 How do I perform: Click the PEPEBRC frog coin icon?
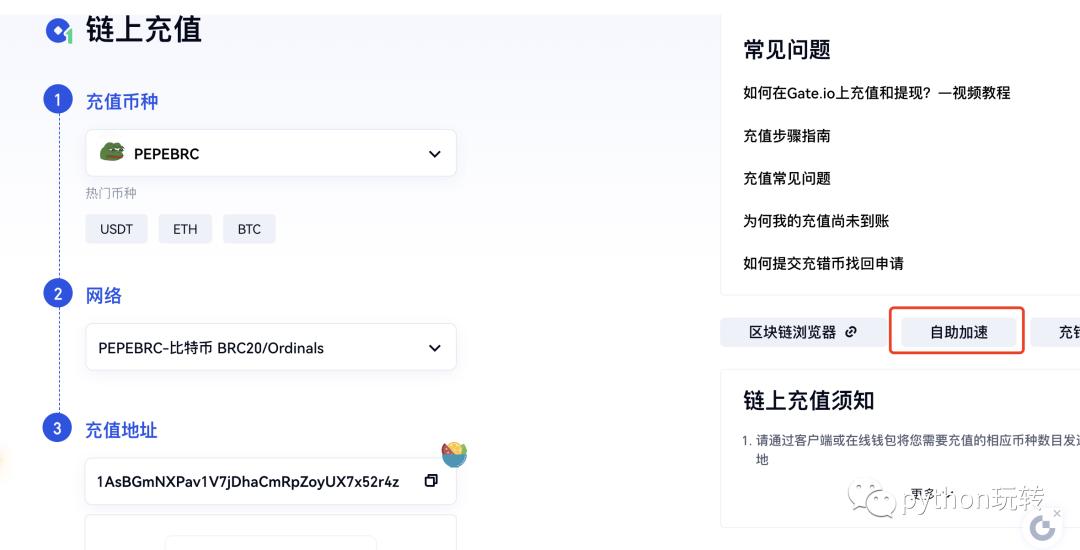(111, 153)
